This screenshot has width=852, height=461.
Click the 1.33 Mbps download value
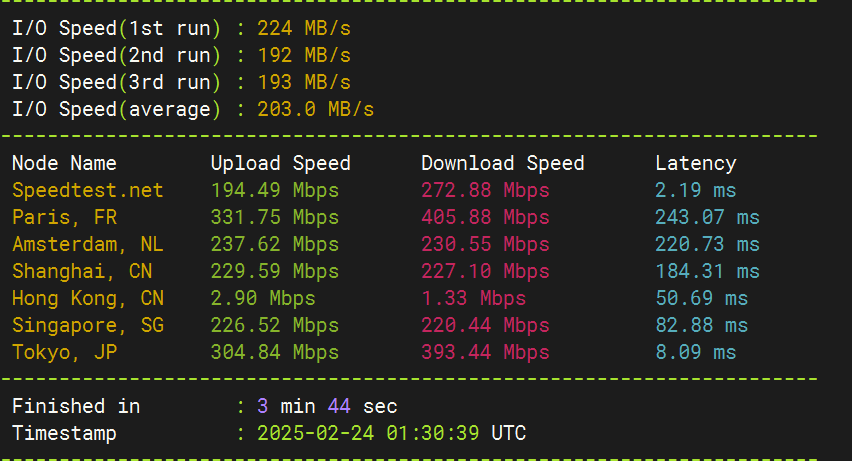pos(473,298)
